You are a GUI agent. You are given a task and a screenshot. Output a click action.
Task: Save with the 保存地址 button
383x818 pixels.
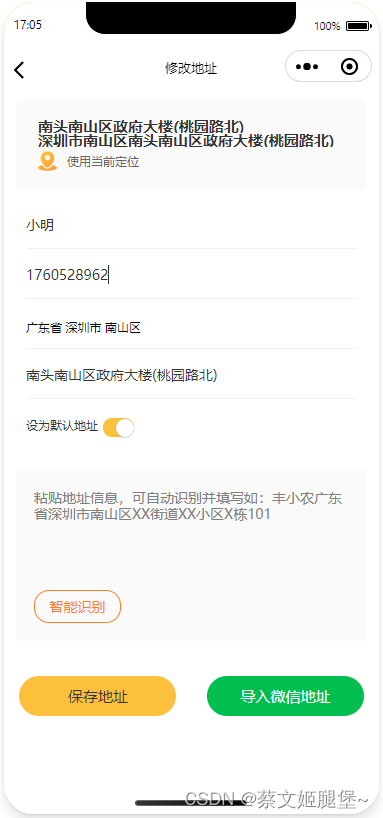tap(98, 696)
